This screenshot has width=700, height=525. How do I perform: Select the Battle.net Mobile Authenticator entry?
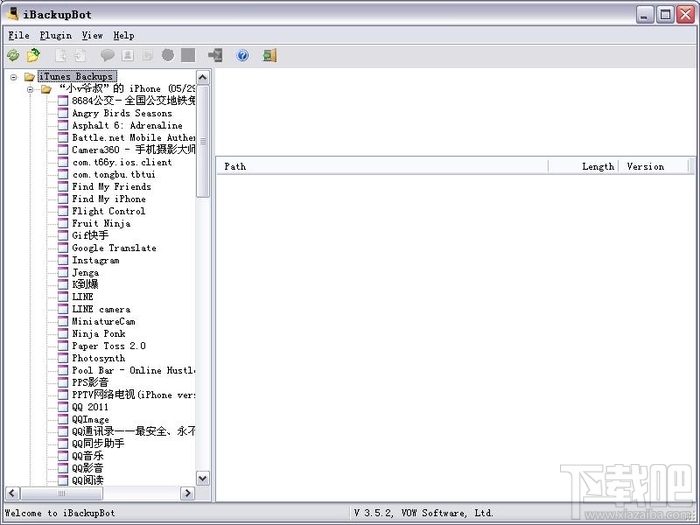tap(133, 138)
